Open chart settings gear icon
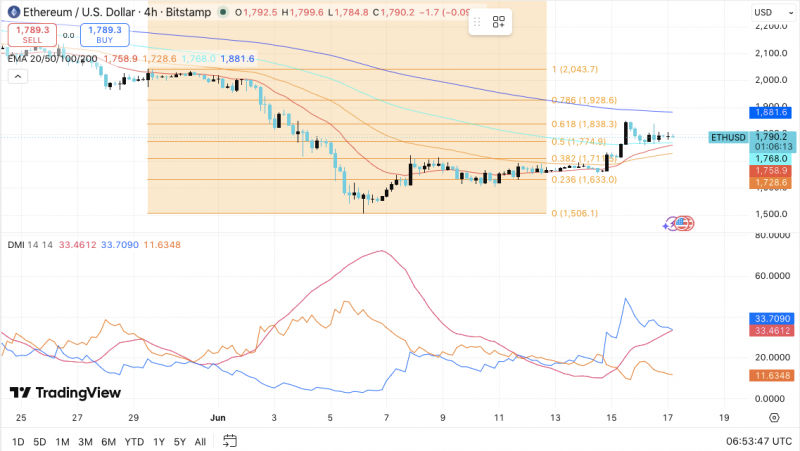 click(x=774, y=417)
